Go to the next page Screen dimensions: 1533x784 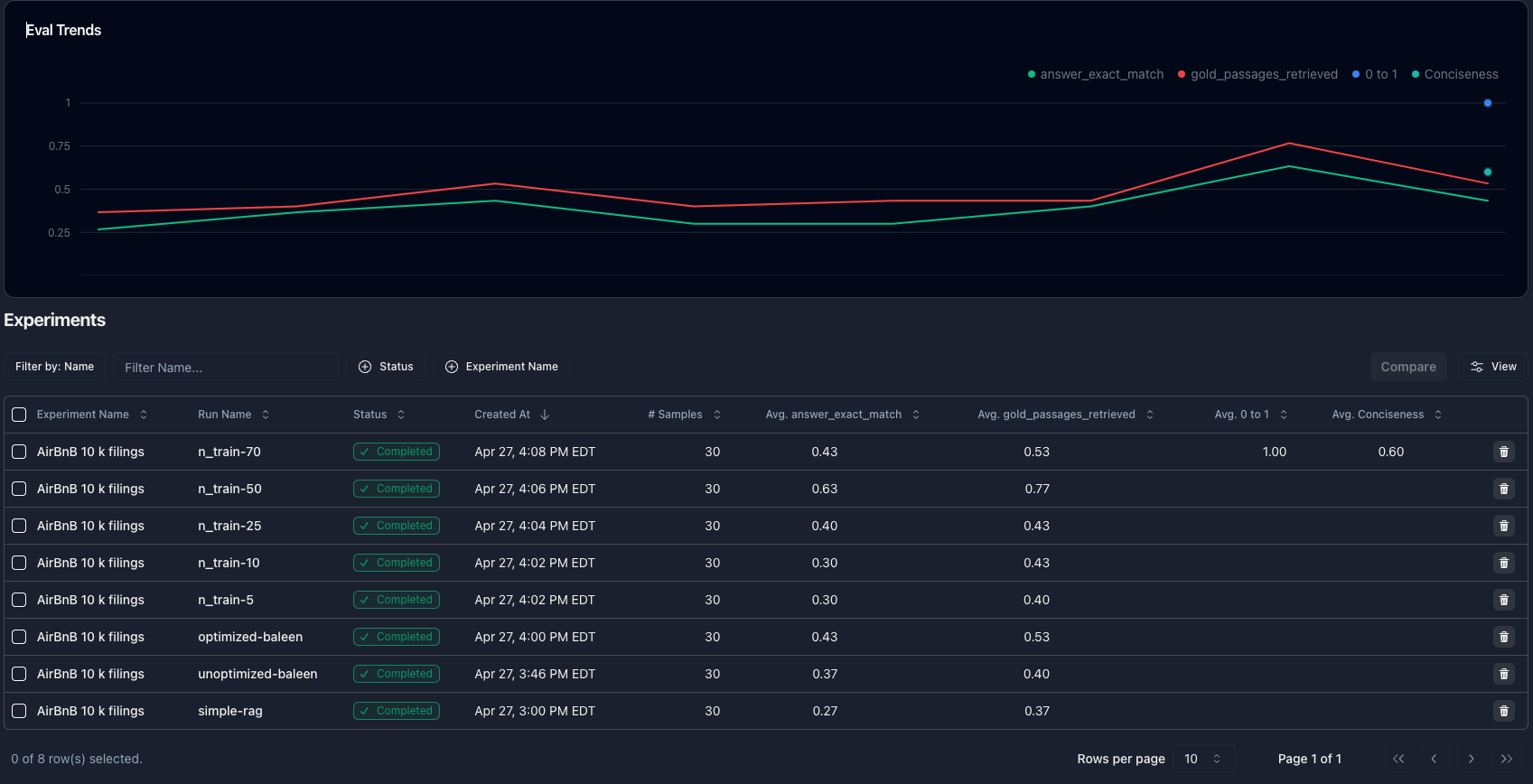pyautogui.click(x=1471, y=759)
